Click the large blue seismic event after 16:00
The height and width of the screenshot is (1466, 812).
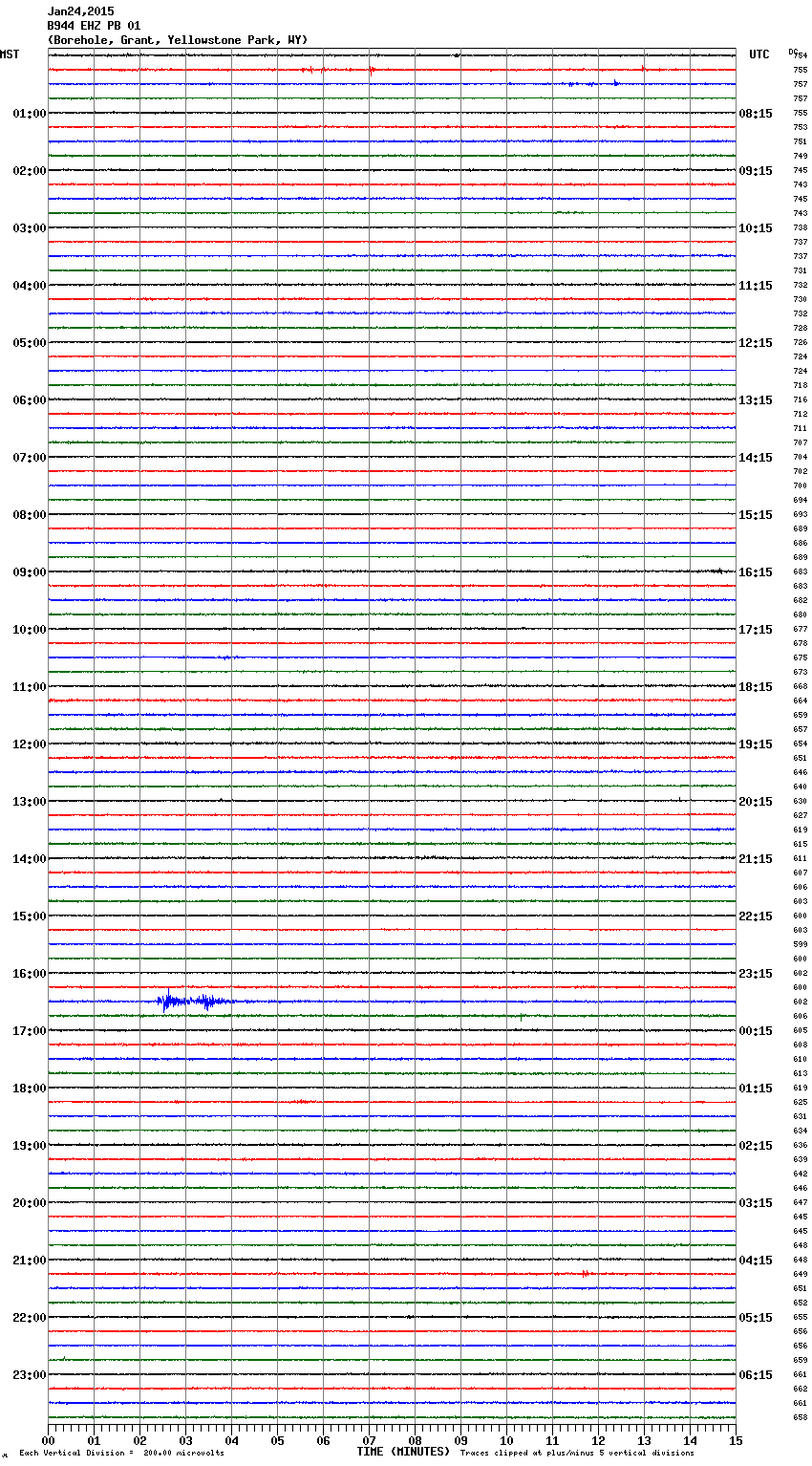coord(194,1001)
